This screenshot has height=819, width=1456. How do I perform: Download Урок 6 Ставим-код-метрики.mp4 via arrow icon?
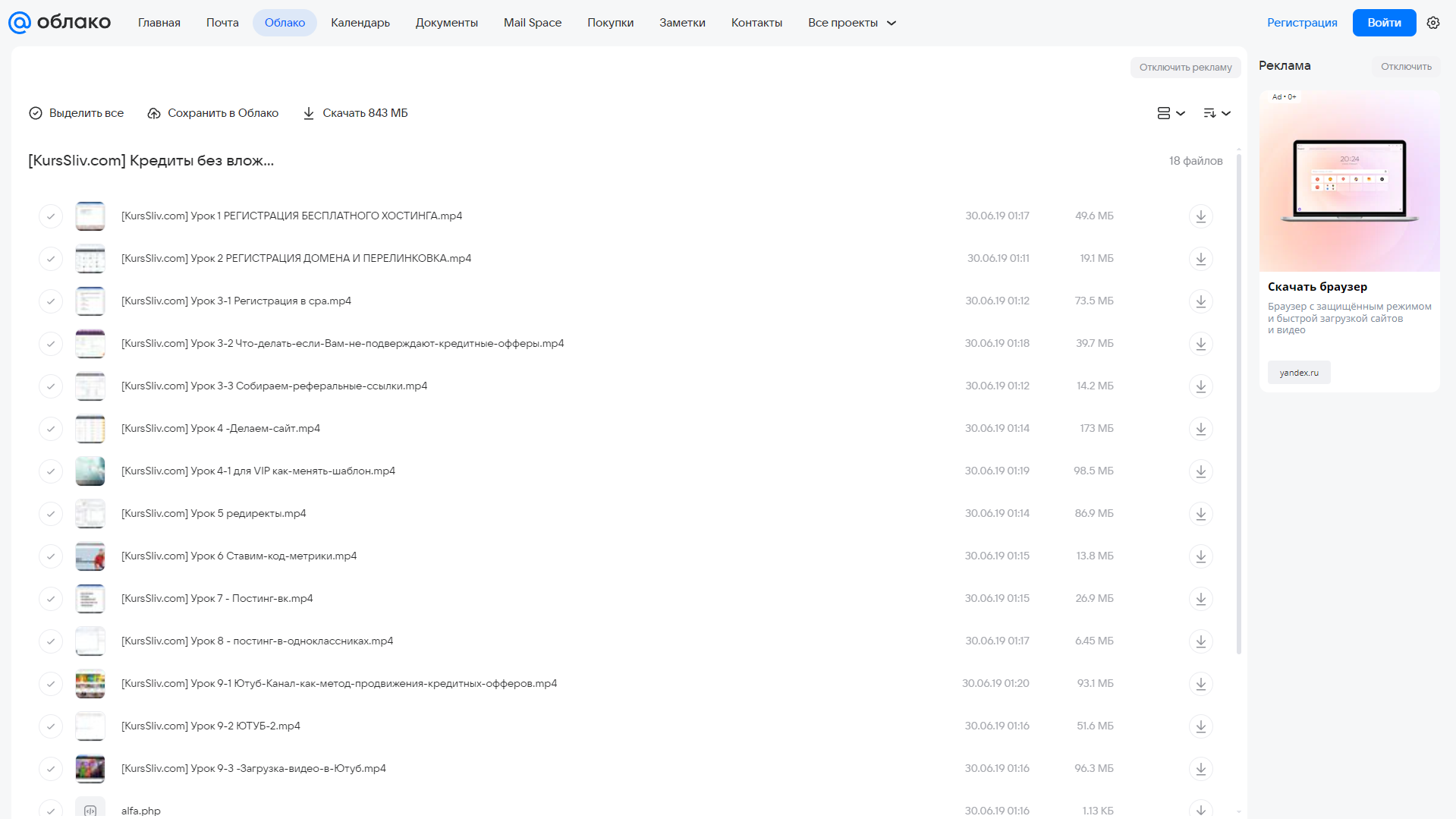pyautogui.click(x=1200, y=556)
